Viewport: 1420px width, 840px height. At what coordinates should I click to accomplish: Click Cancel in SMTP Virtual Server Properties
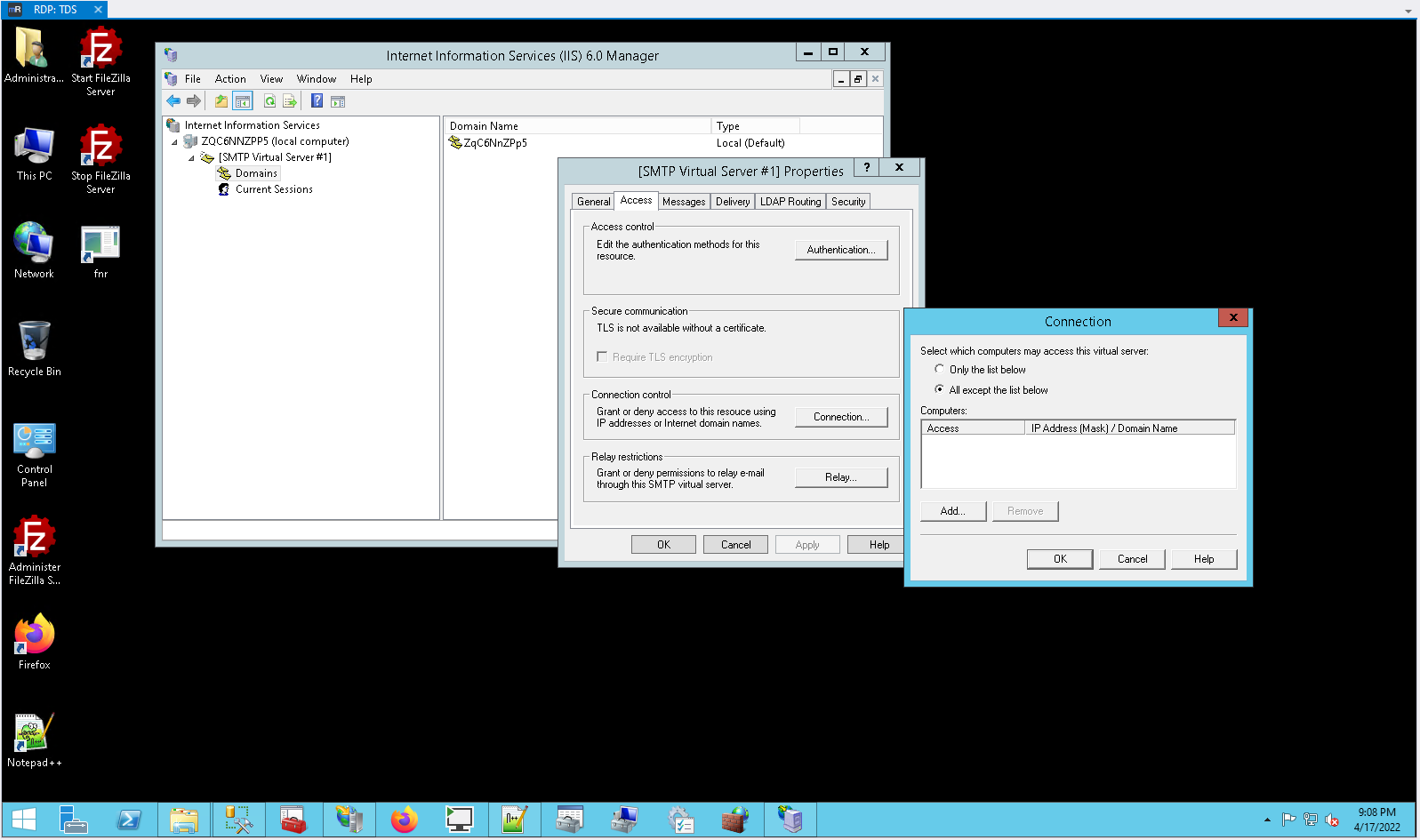pyautogui.click(x=735, y=545)
